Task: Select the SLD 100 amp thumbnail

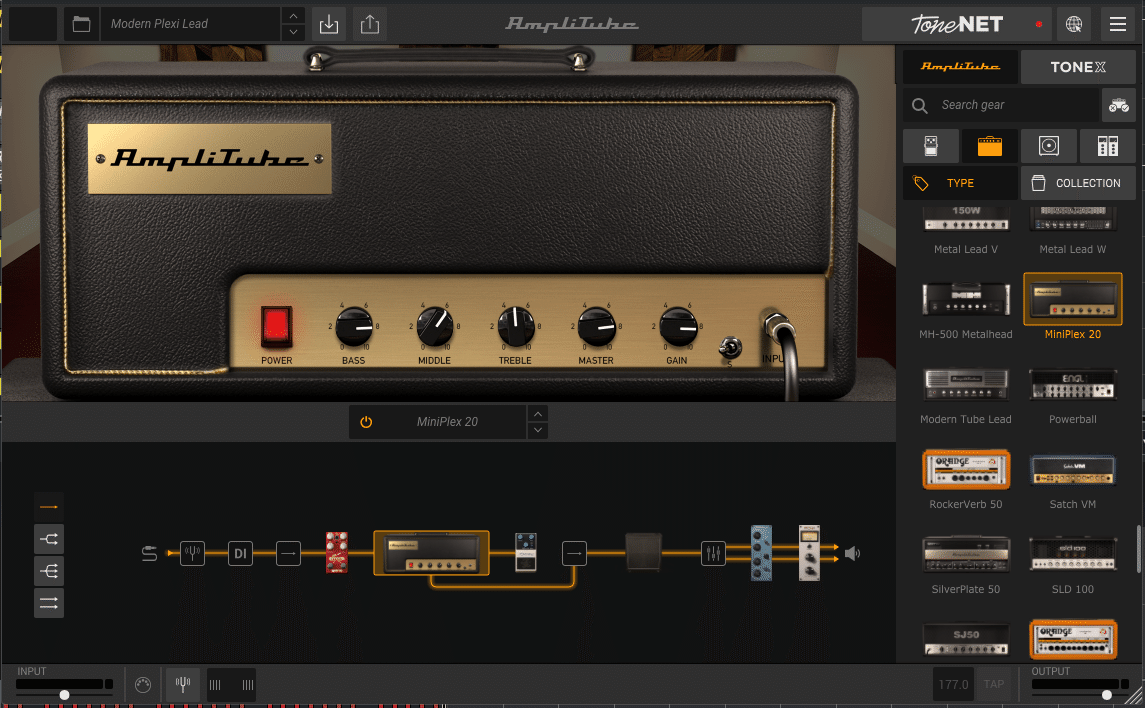Action: (1072, 554)
